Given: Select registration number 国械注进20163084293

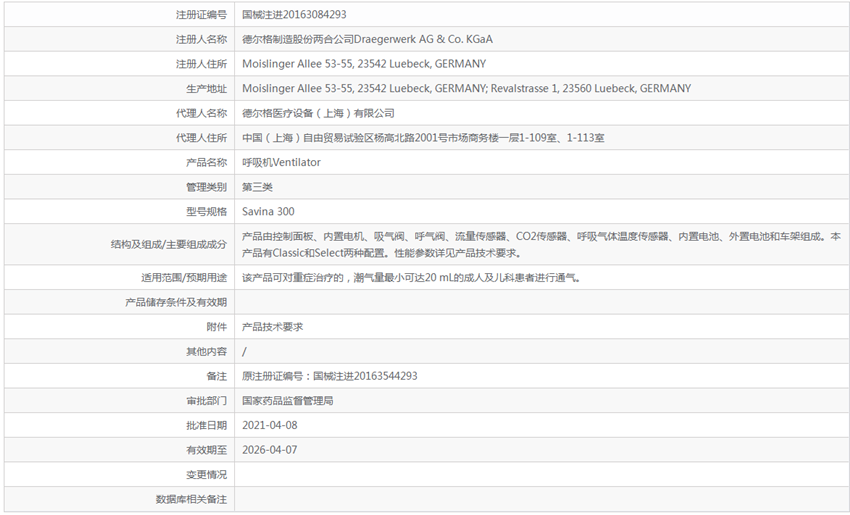Looking at the screenshot, I should click(294, 15).
